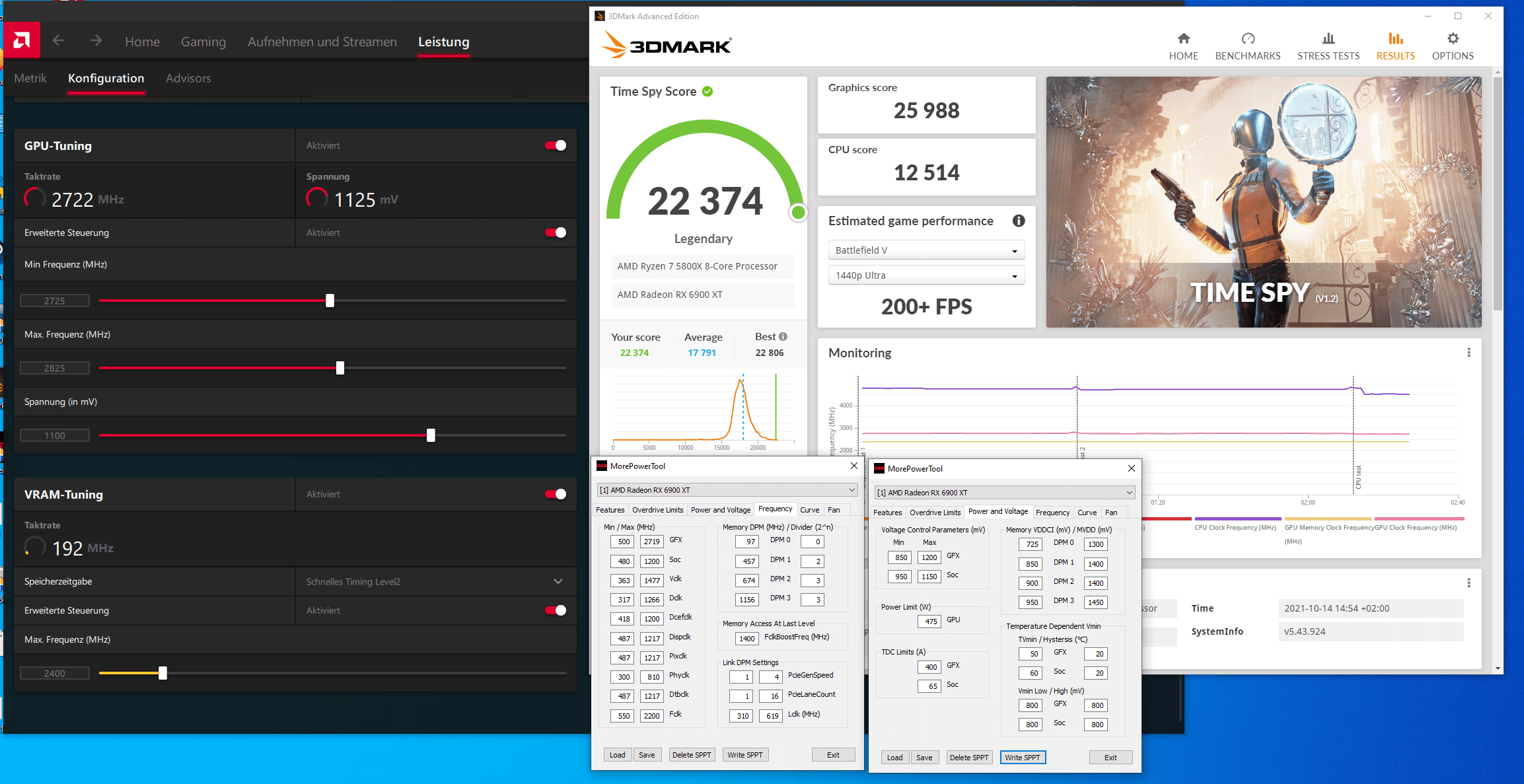The height and width of the screenshot is (784, 1524).
Task: Open 3DMark Stress Tests icon
Action: pyautogui.click(x=1328, y=39)
